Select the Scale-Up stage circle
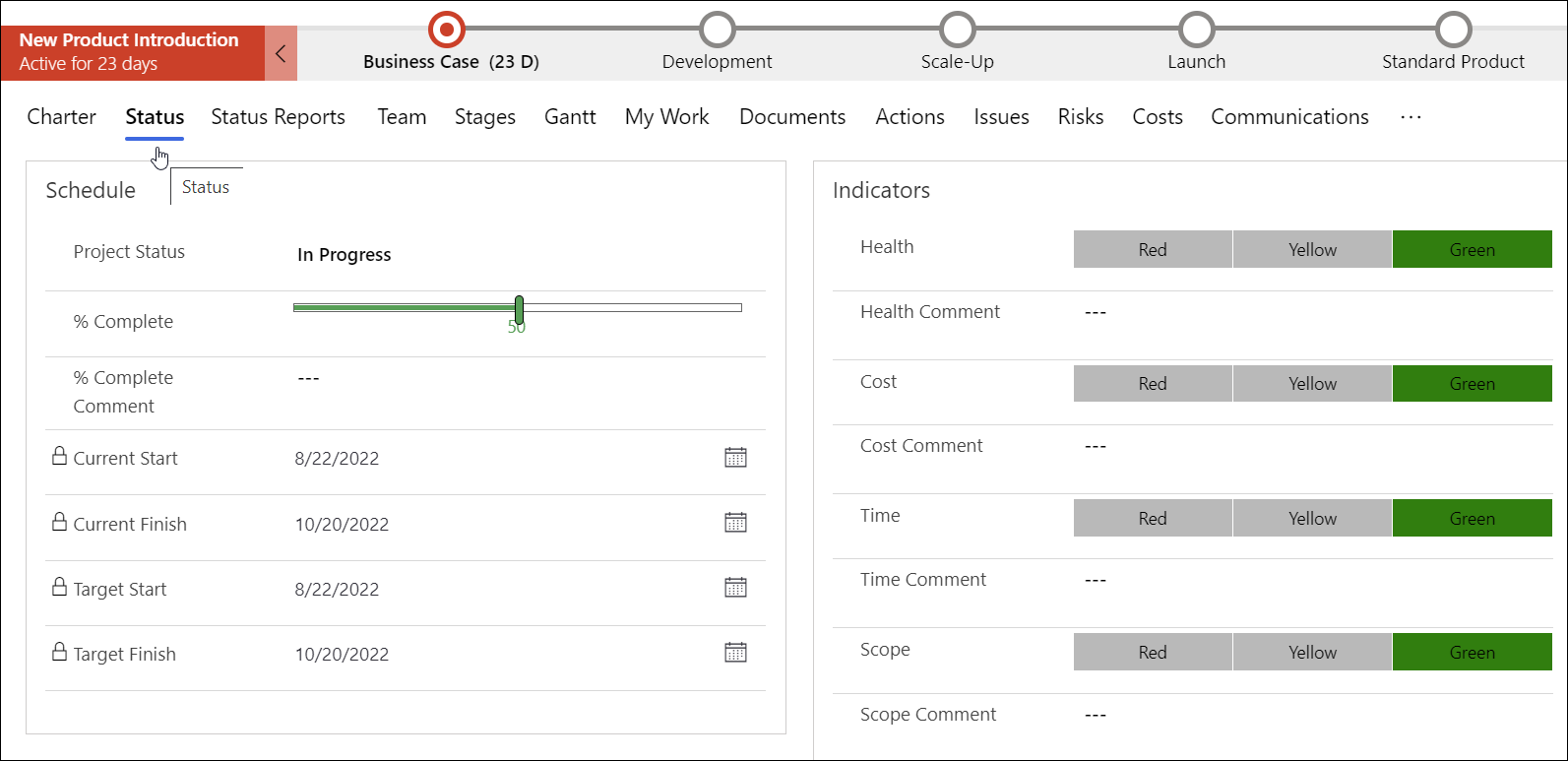The image size is (1568, 761). 957,30
